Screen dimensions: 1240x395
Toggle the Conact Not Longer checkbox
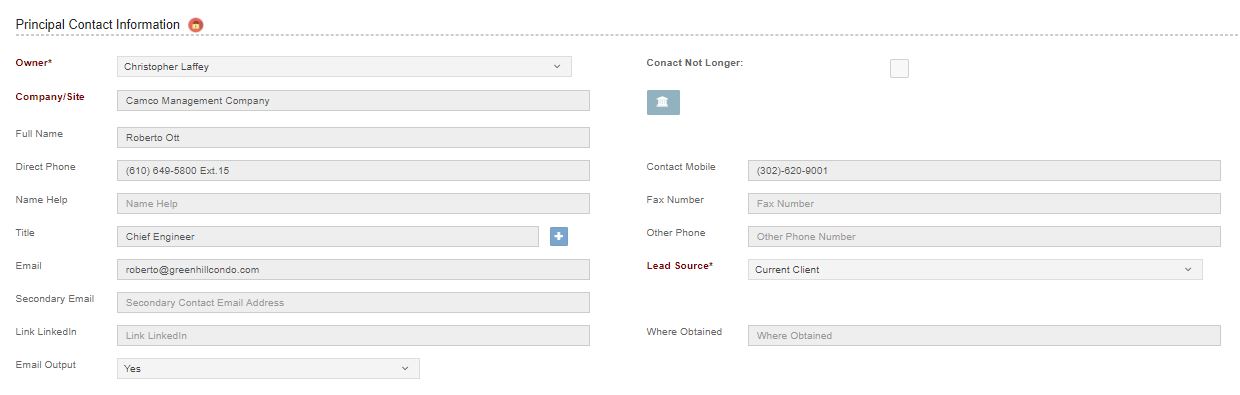click(899, 69)
